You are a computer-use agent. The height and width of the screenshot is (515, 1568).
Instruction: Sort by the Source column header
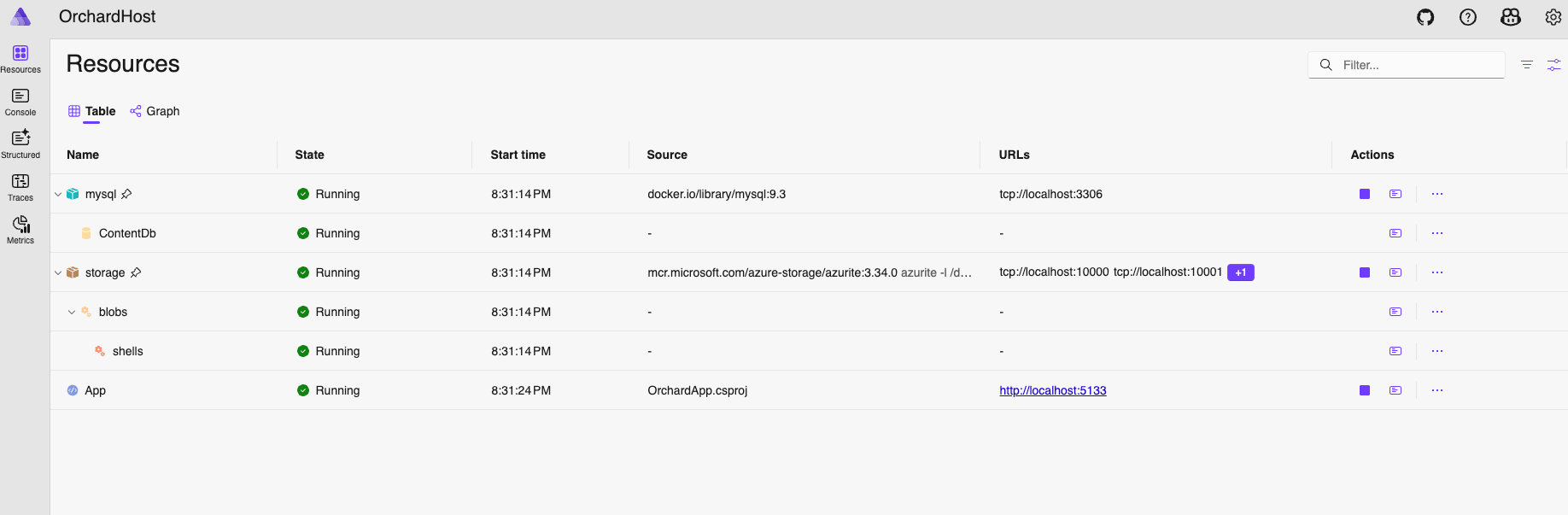[667, 155]
